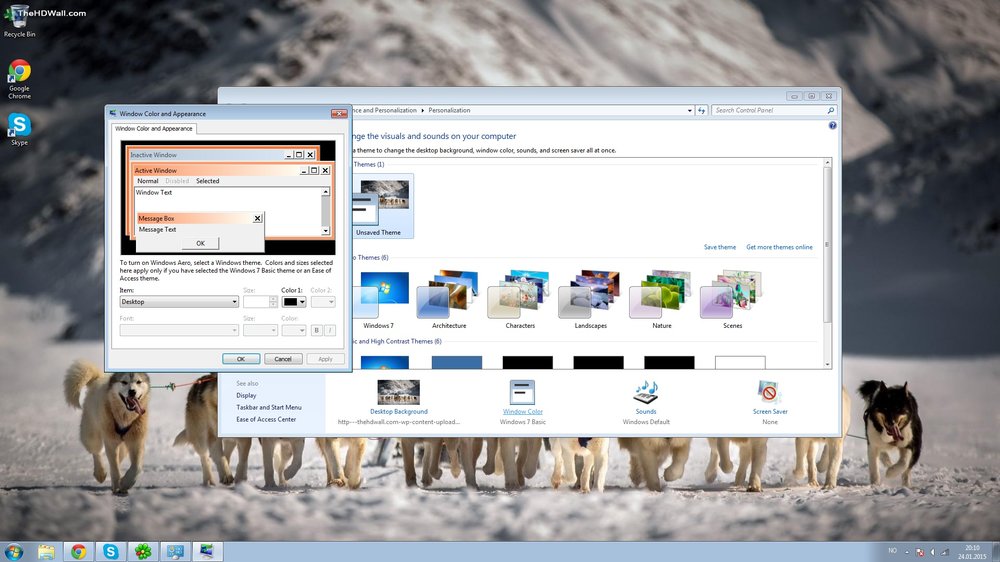Open the Screen Saver settings icon
1000x562 pixels.
(x=769, y=392)
